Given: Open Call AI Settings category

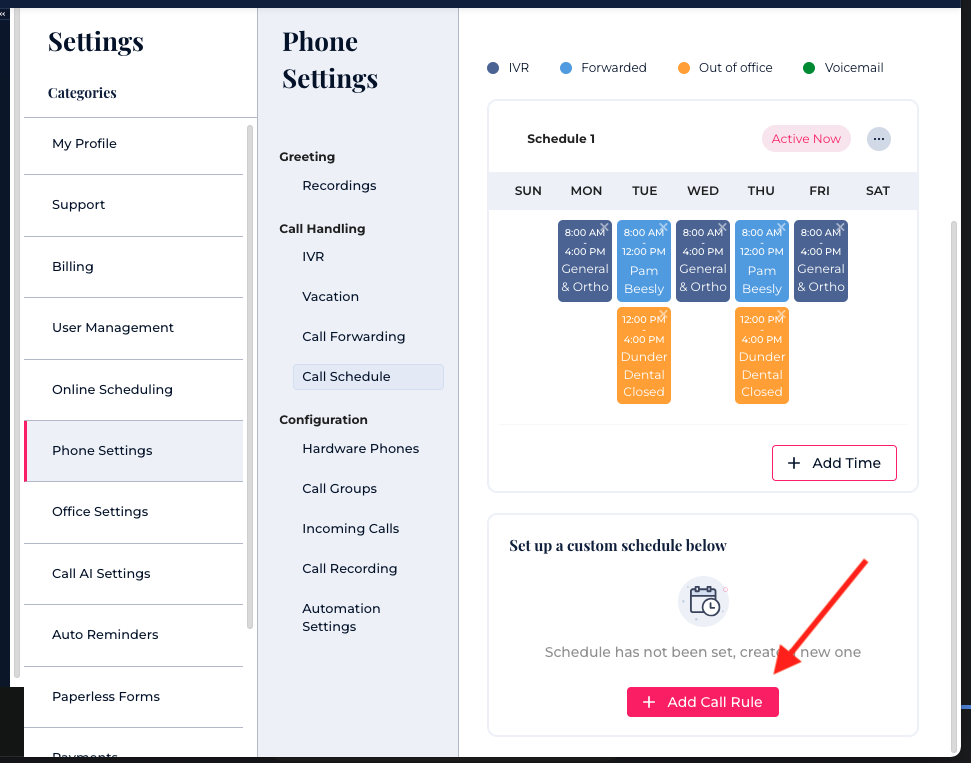Looking at the screenshot, I should (101, 574).
